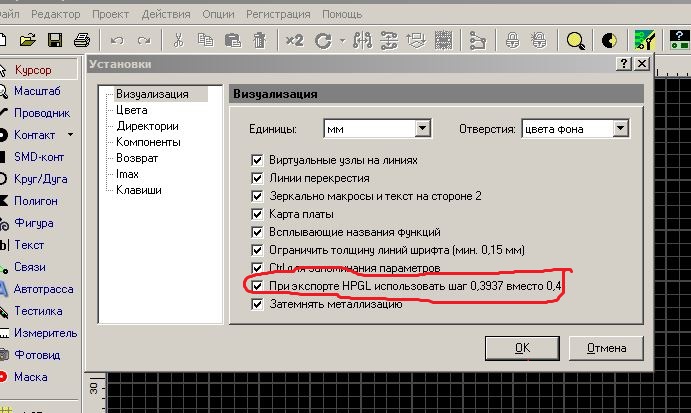The image size is (691, 413).
Task: Open a file with the folder icon
Action: click(28, 41)
